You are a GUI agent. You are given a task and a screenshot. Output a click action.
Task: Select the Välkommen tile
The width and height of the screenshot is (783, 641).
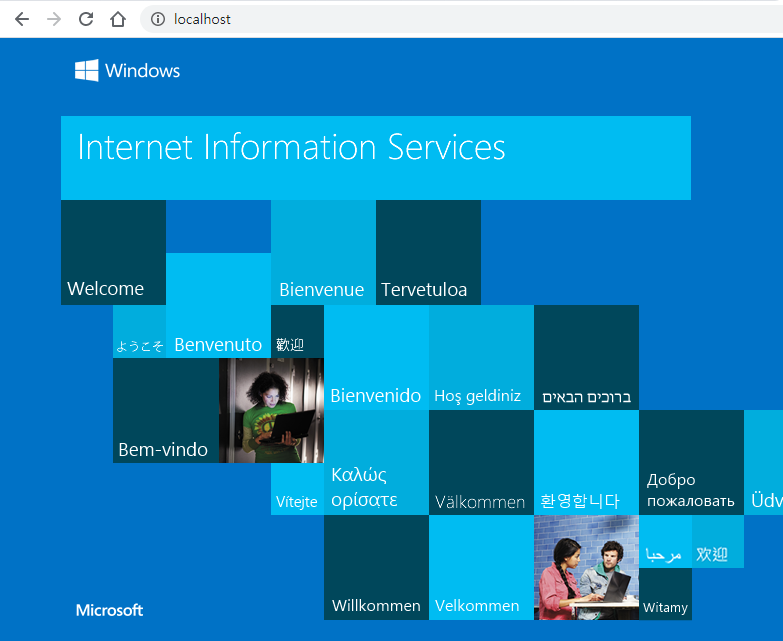pyautogui.click(x=481, y=462)
